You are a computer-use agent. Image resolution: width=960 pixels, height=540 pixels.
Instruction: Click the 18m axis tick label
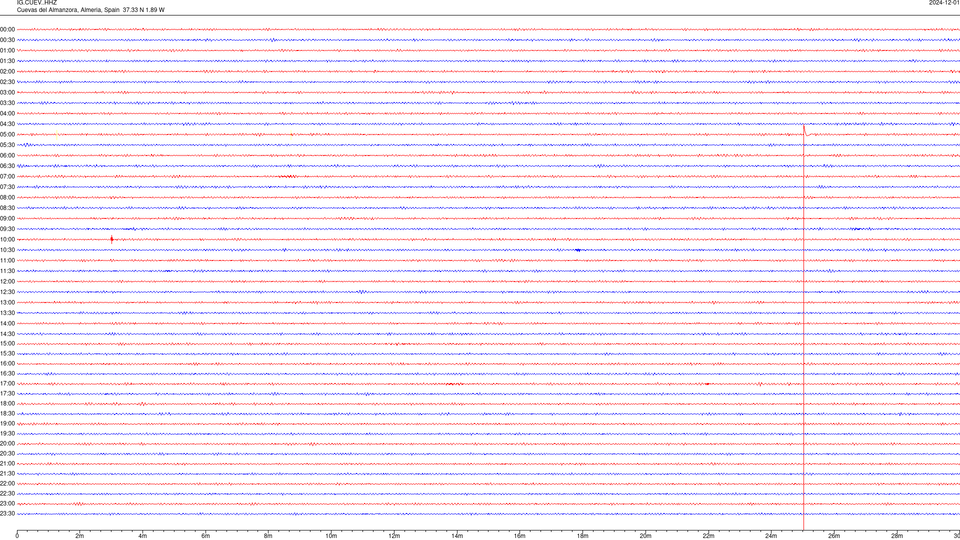tap(583, 536)
